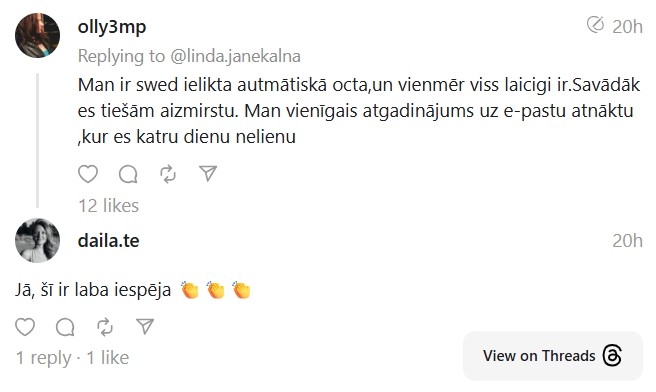Visit the daila.te username link
Viewport: 656px width, 392px height.
[x=108, y=241]
